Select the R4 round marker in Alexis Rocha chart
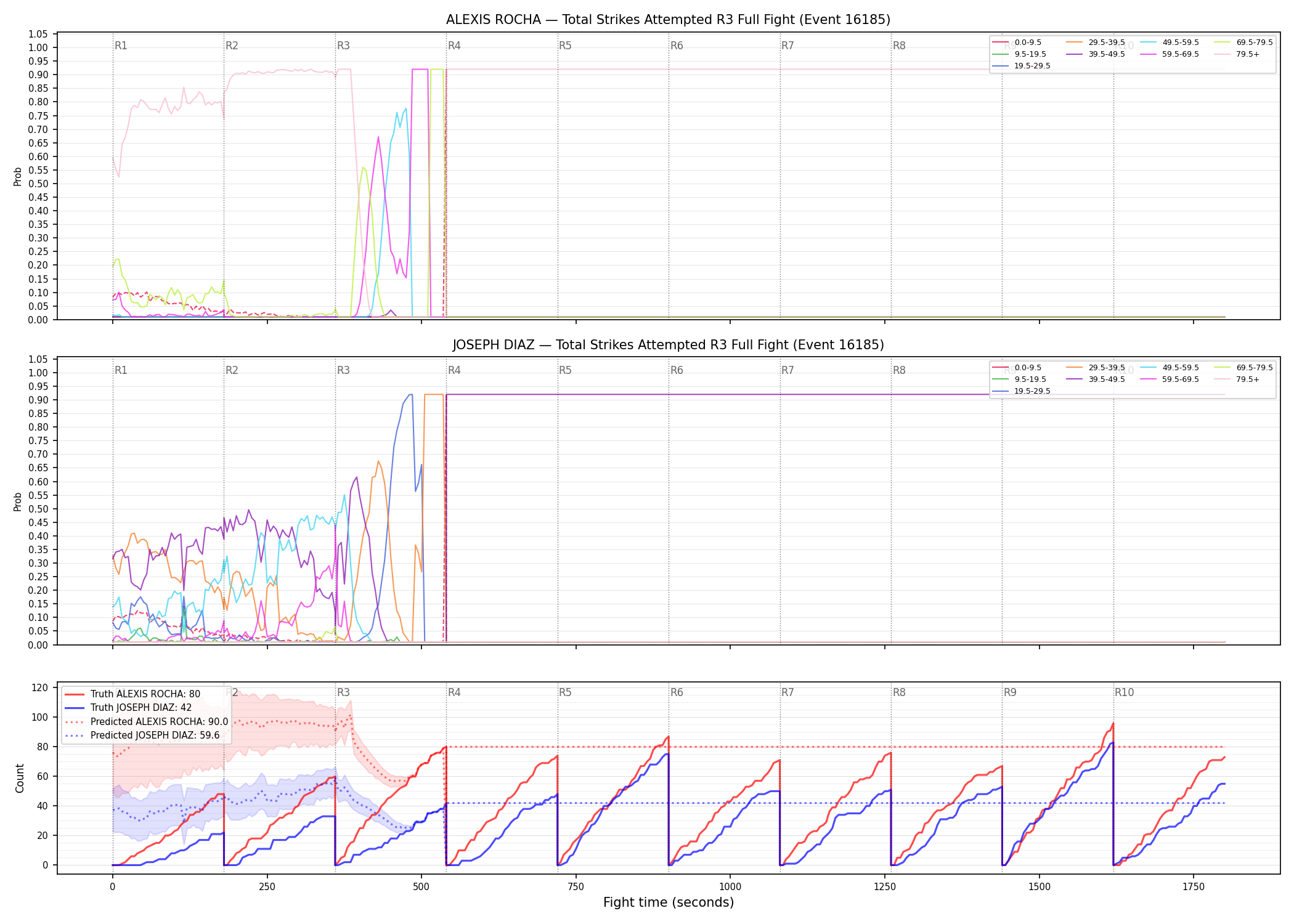Image resolution: width=1294 pixels, height=924 pixels. [454, 46]
